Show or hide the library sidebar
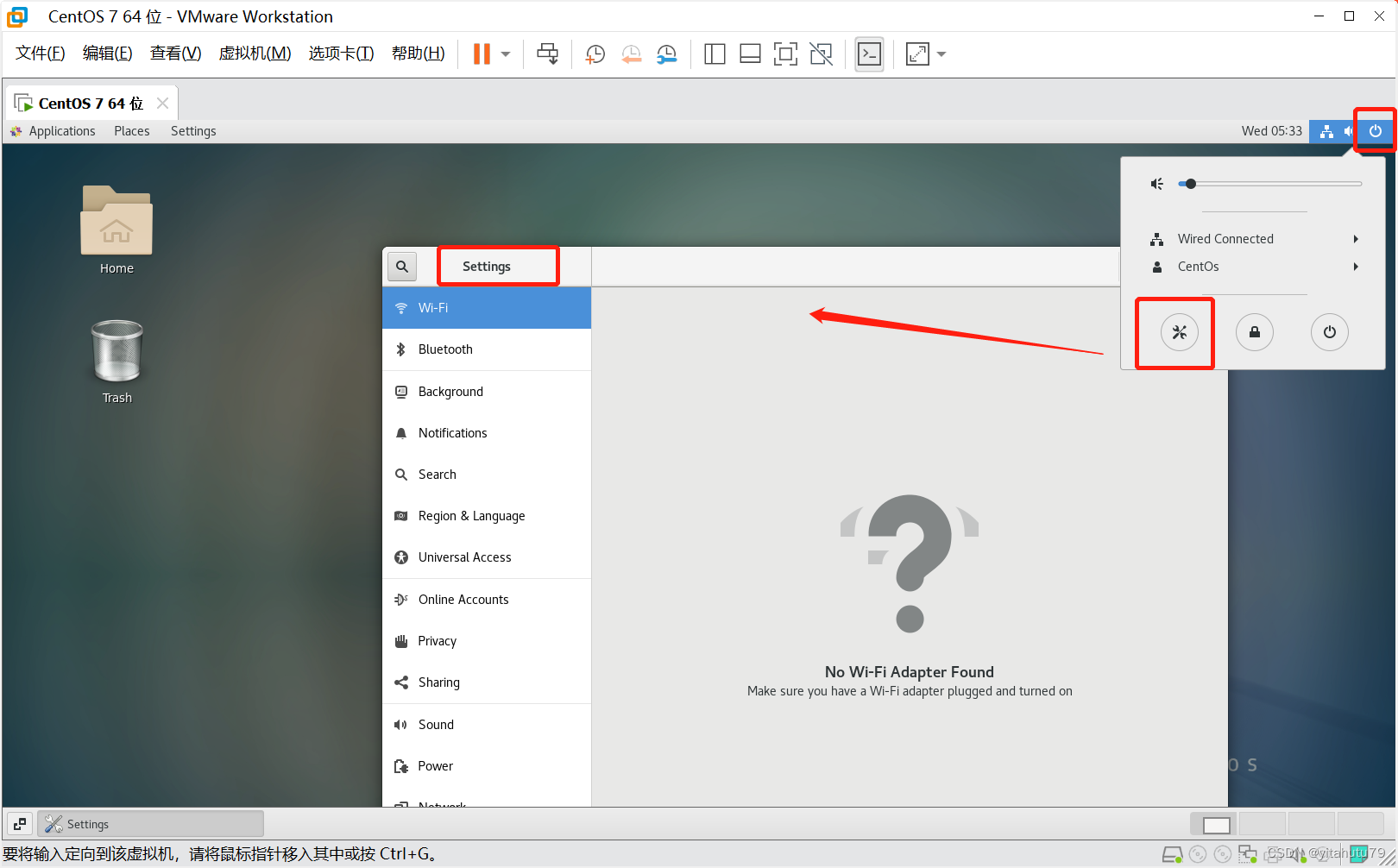Image resolution: width=1398 pixels, height=868 pixels. tap(715, 54)
